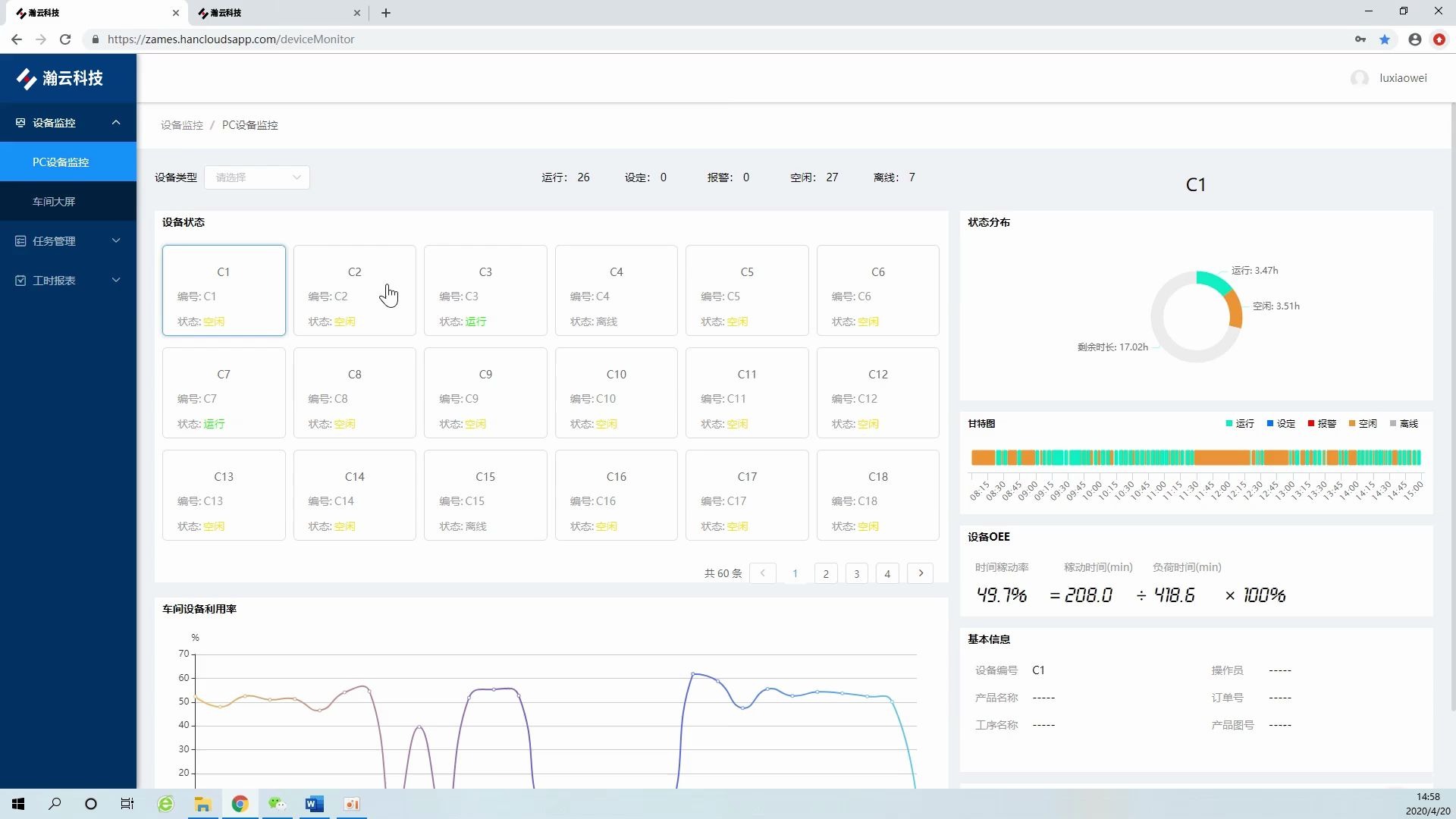
Task: Open Windows search from taskbar
Action: (55, 804)
